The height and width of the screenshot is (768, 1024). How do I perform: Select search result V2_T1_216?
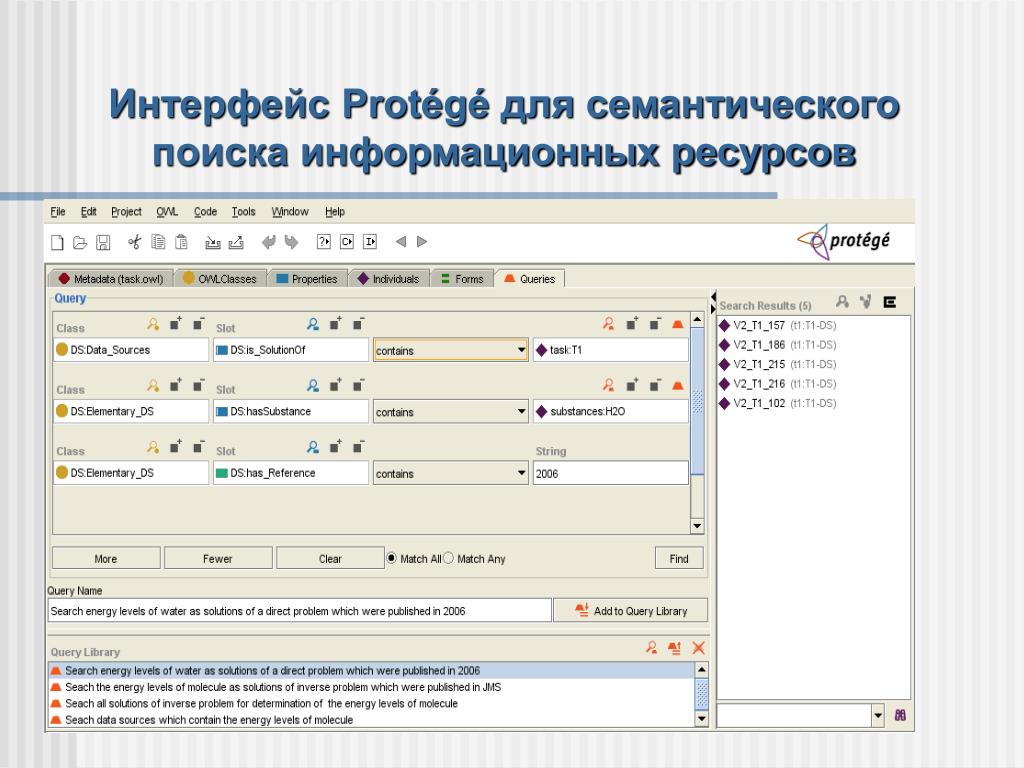coord(777,384)
